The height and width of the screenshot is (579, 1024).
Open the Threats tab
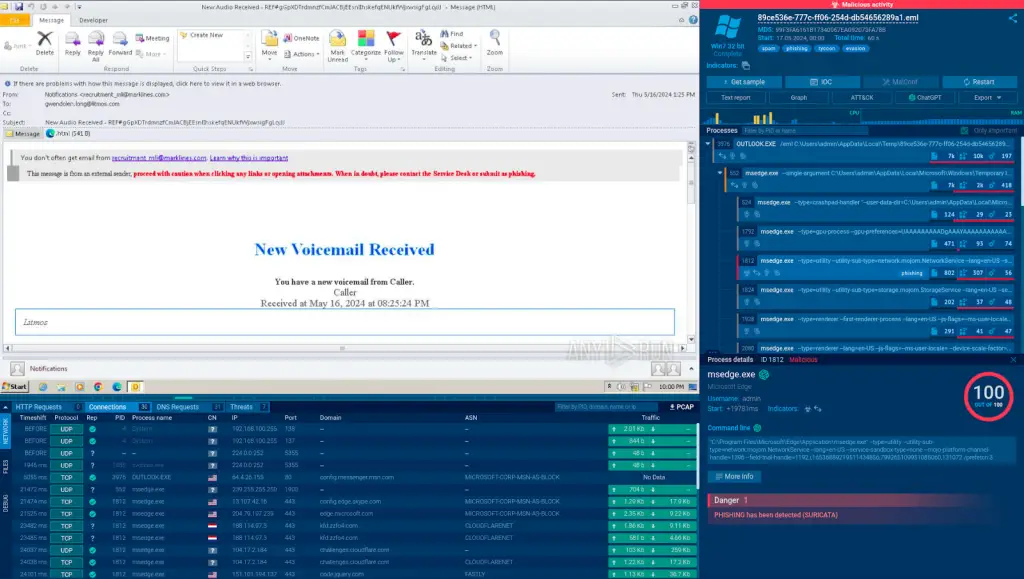tap(248, 407)
